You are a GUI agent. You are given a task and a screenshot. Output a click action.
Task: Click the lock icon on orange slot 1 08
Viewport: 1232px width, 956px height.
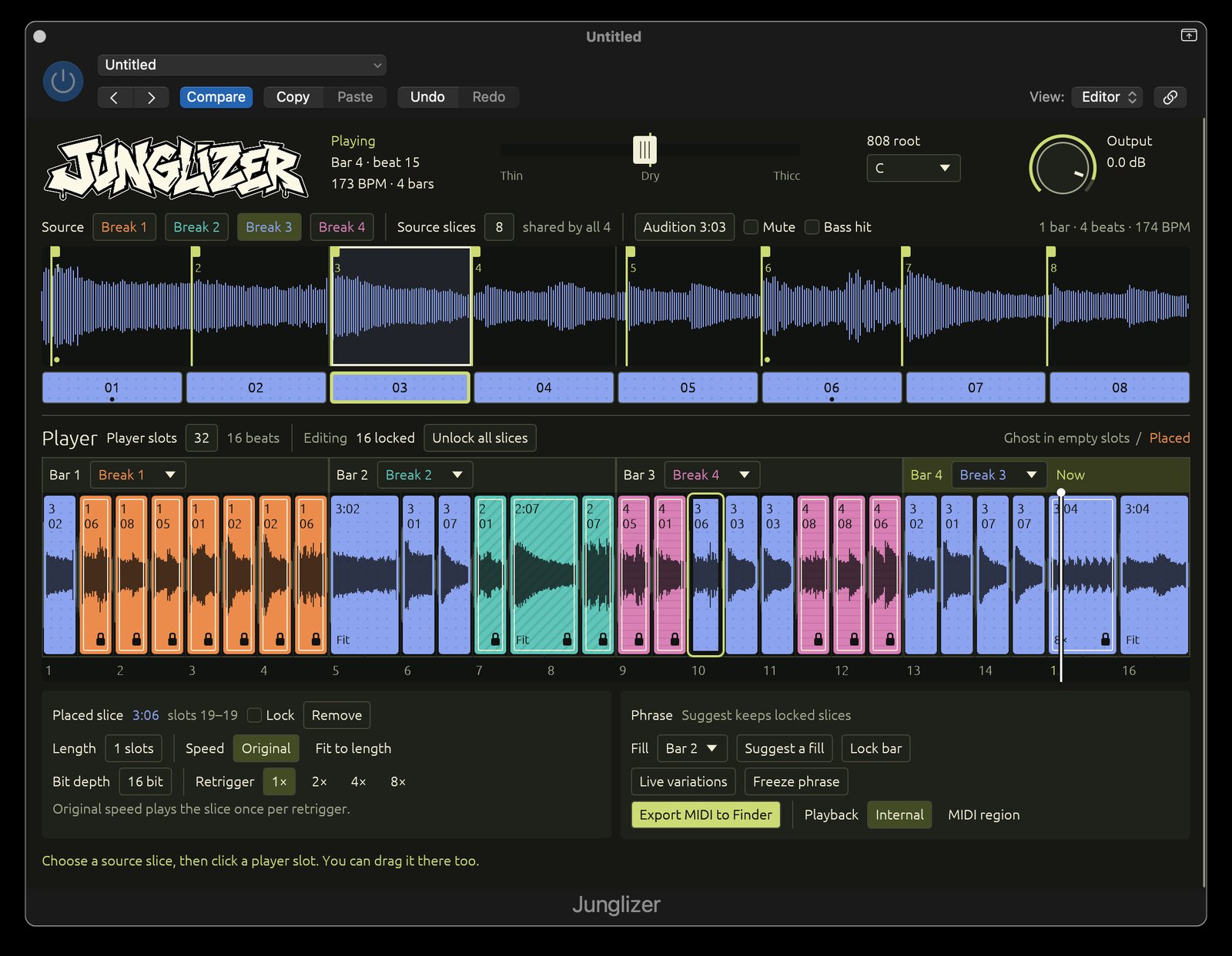[136, 639]
